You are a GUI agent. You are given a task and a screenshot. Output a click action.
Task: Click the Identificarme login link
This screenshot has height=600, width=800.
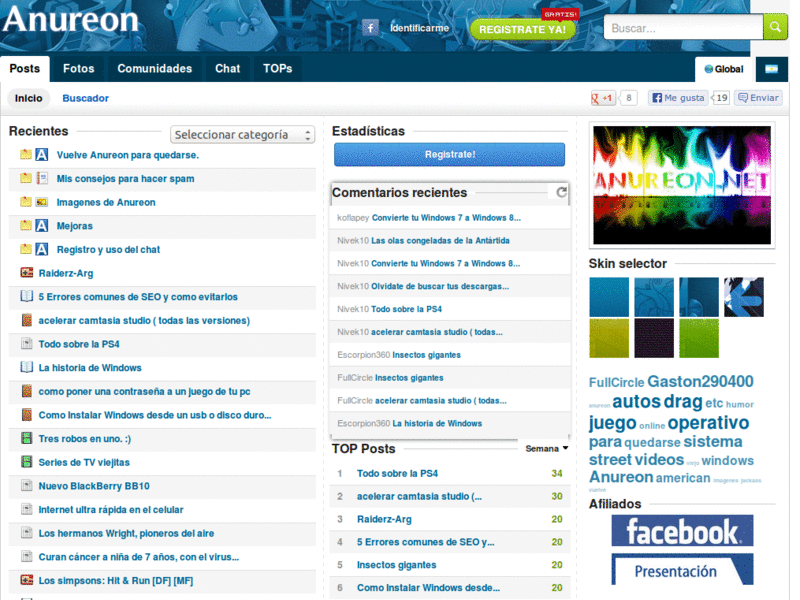[x=419, y=28]
